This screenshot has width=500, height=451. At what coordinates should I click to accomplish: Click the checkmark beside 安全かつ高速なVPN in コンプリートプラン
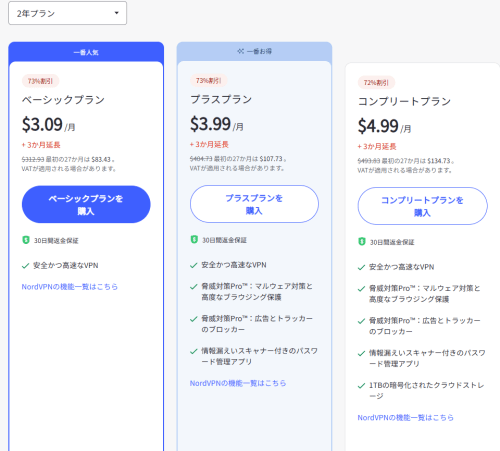click(361, 267)
